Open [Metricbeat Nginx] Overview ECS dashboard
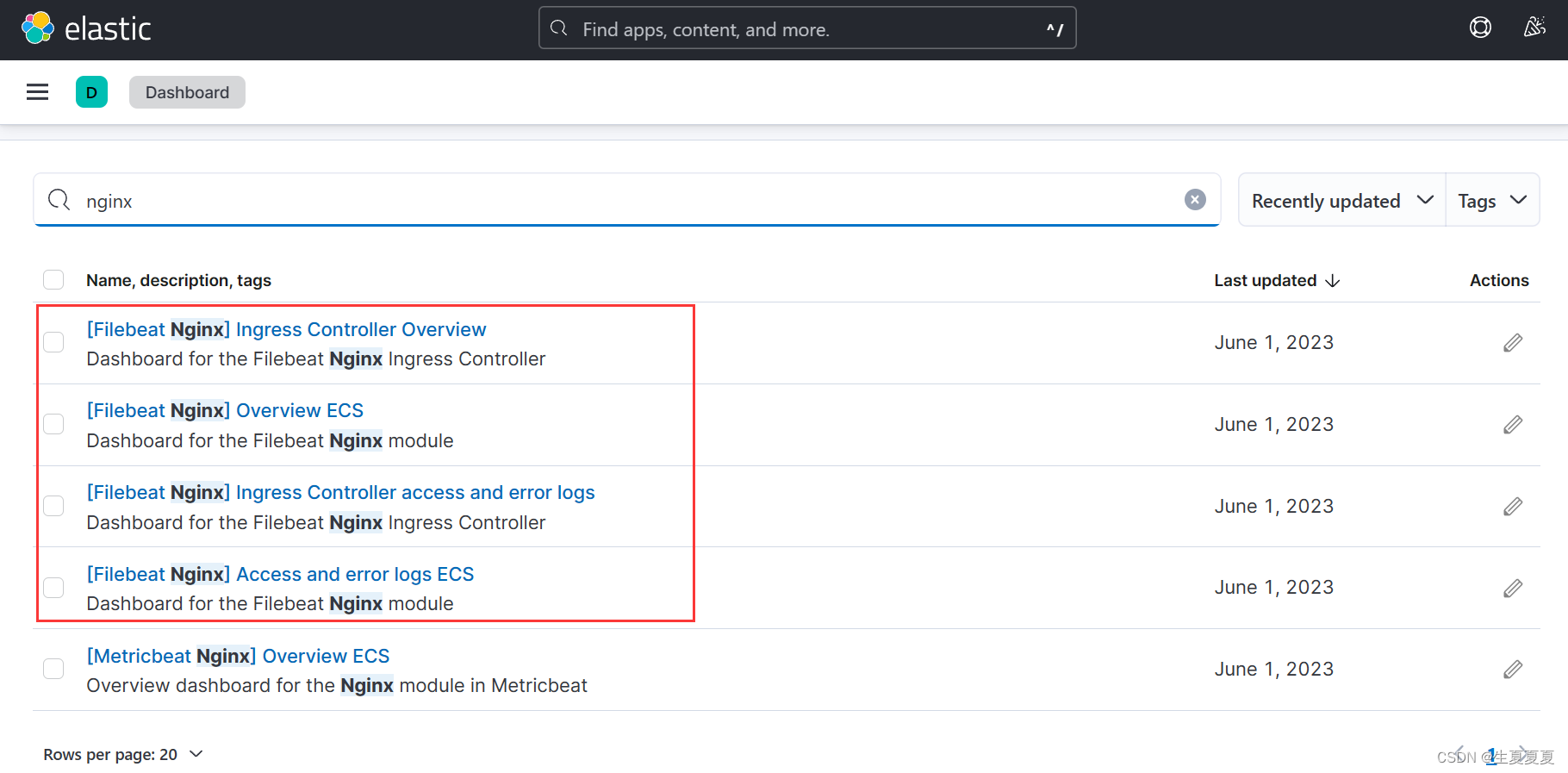Screen dimensions: 1568x773 238,656
